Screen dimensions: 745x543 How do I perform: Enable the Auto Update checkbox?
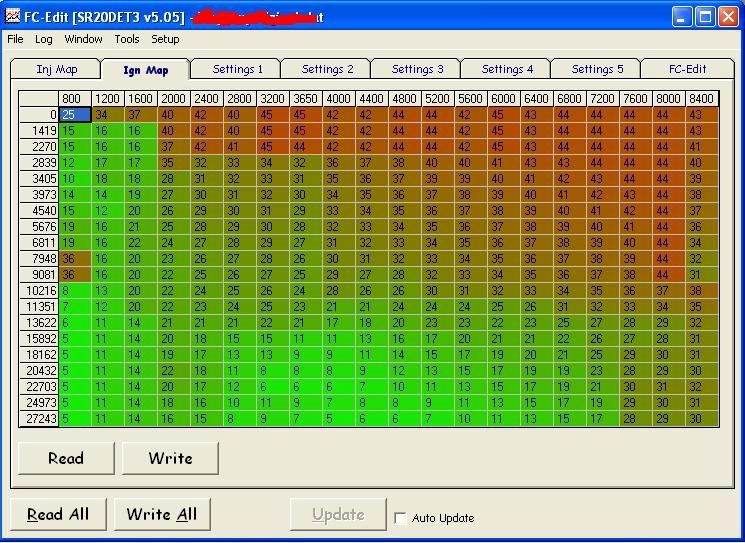coord(401,518)
